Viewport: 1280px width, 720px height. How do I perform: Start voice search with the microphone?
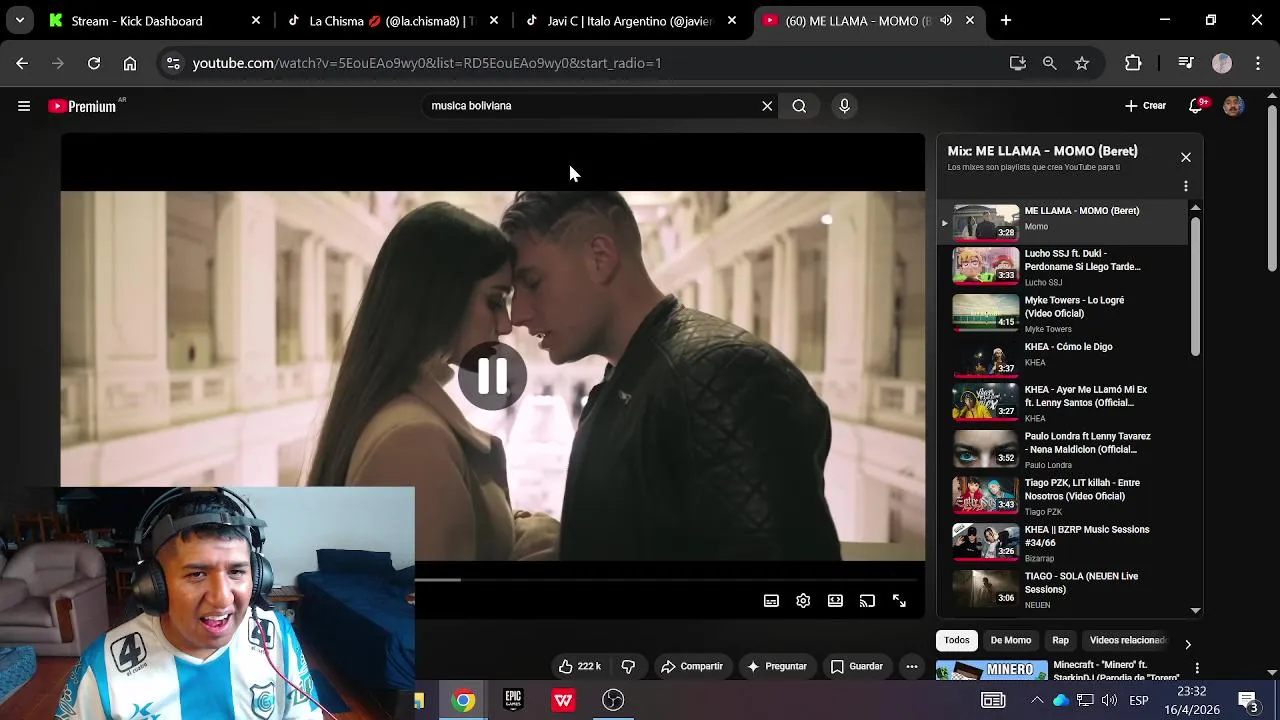(845, 106)
